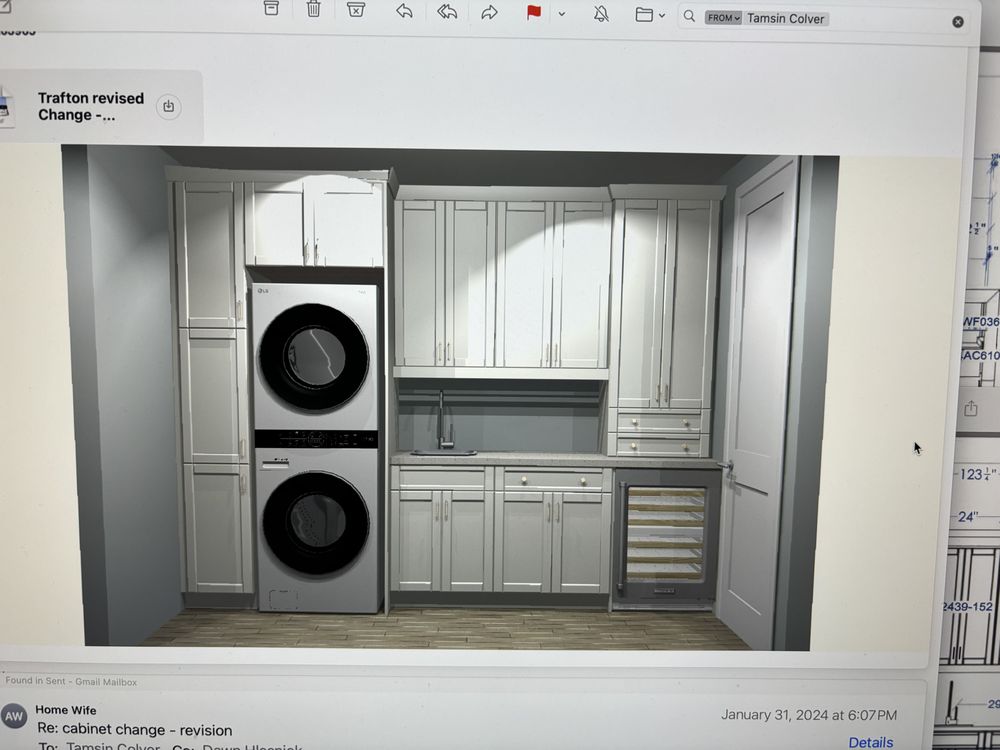Click the Archive message icon
This screenshot has height=750, width=1000.
coord(271,9)
